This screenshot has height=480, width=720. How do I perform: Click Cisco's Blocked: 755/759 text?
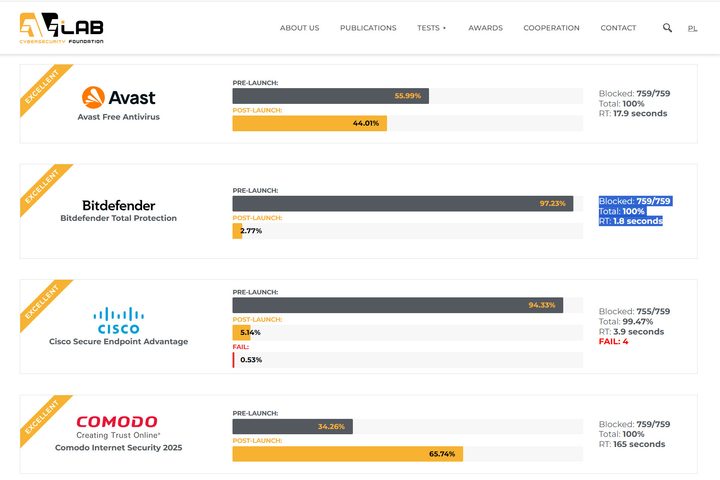point(635,311)
